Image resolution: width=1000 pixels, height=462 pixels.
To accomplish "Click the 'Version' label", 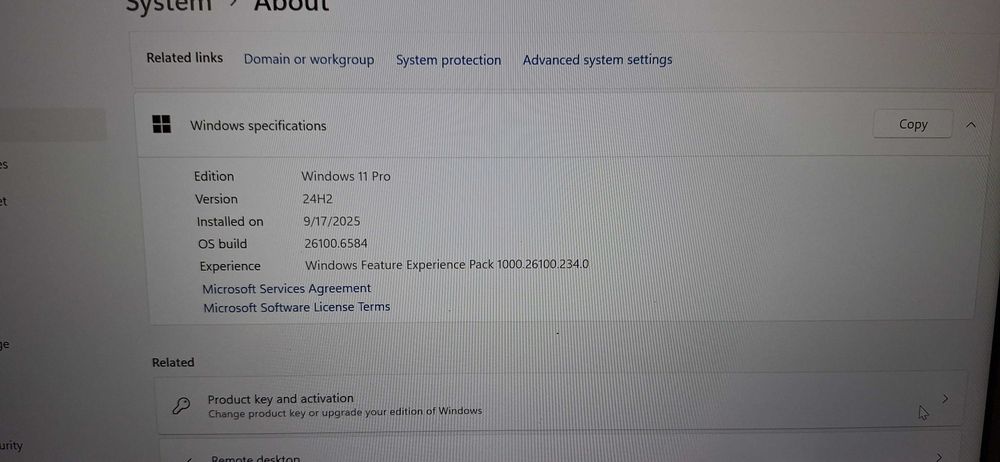I will 216,199.
